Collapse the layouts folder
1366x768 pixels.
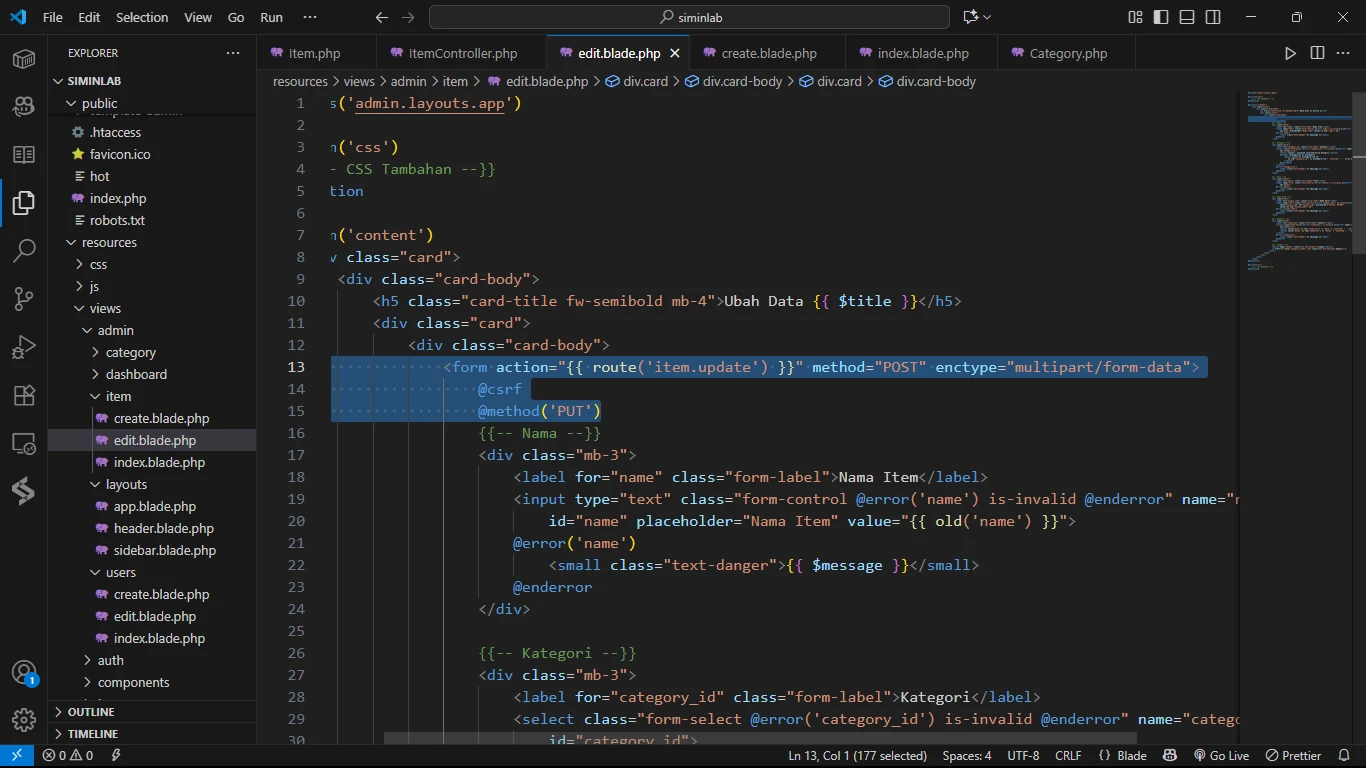[x=126, y=484]
